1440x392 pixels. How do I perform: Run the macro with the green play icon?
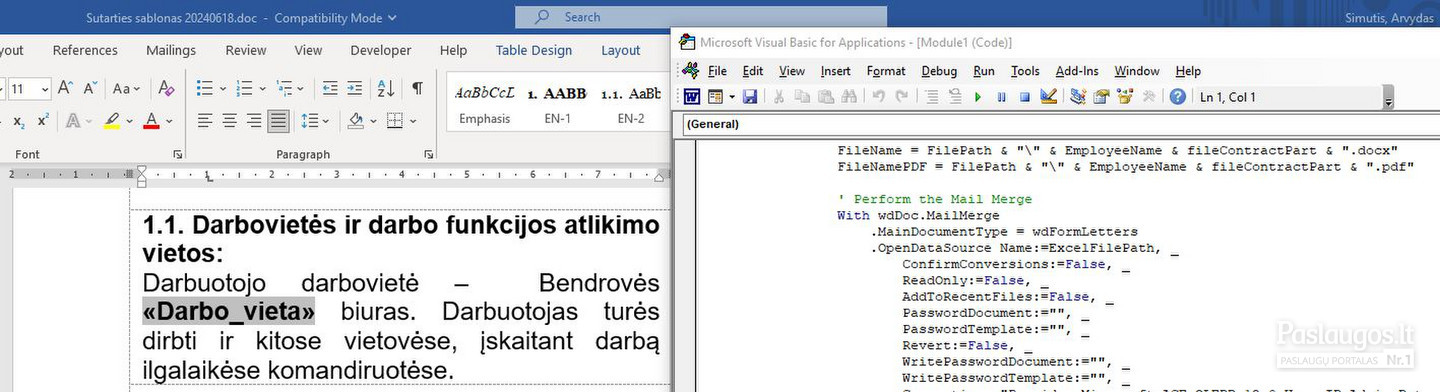click(977, 97)
